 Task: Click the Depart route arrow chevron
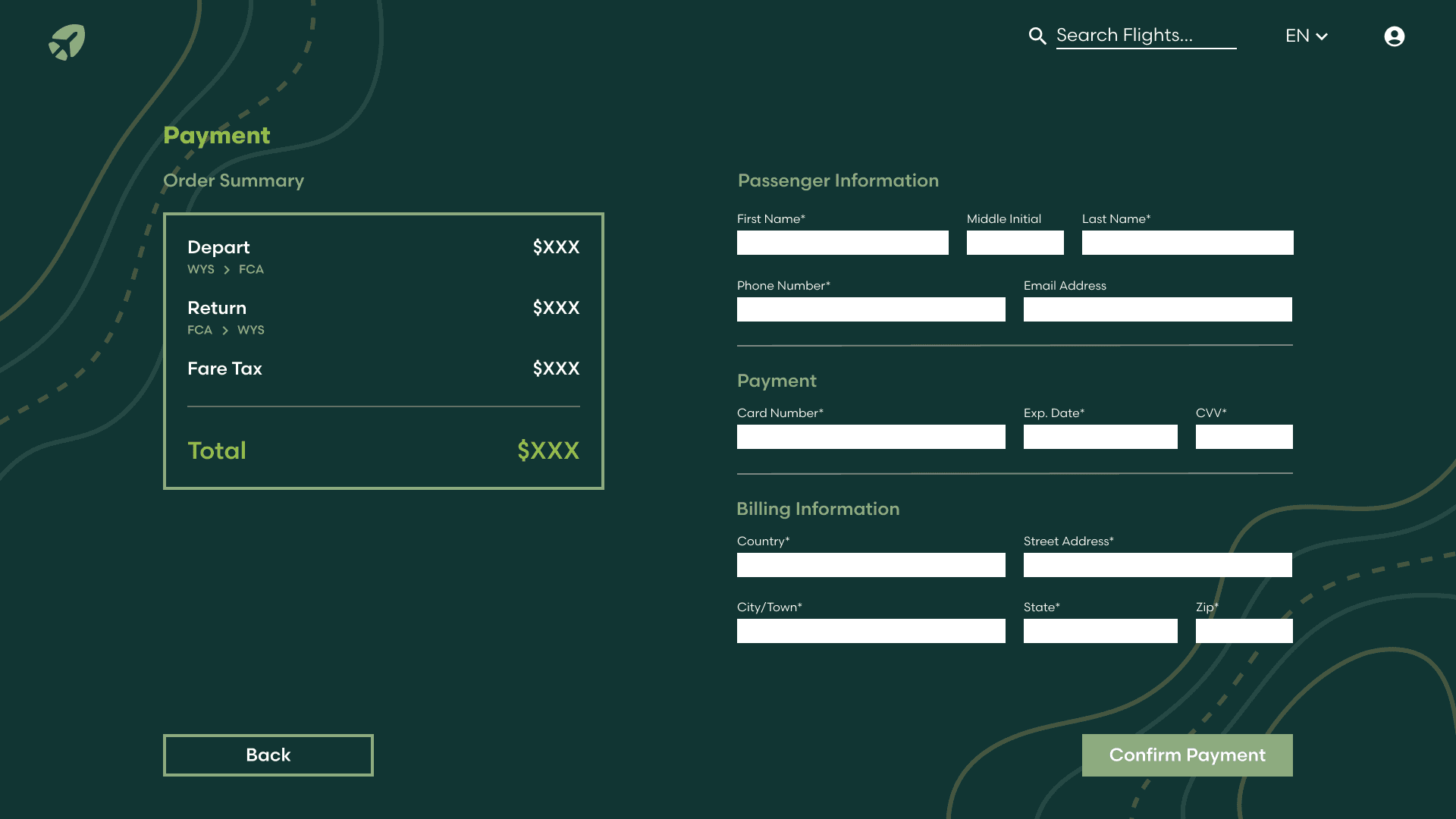(226, 270)
